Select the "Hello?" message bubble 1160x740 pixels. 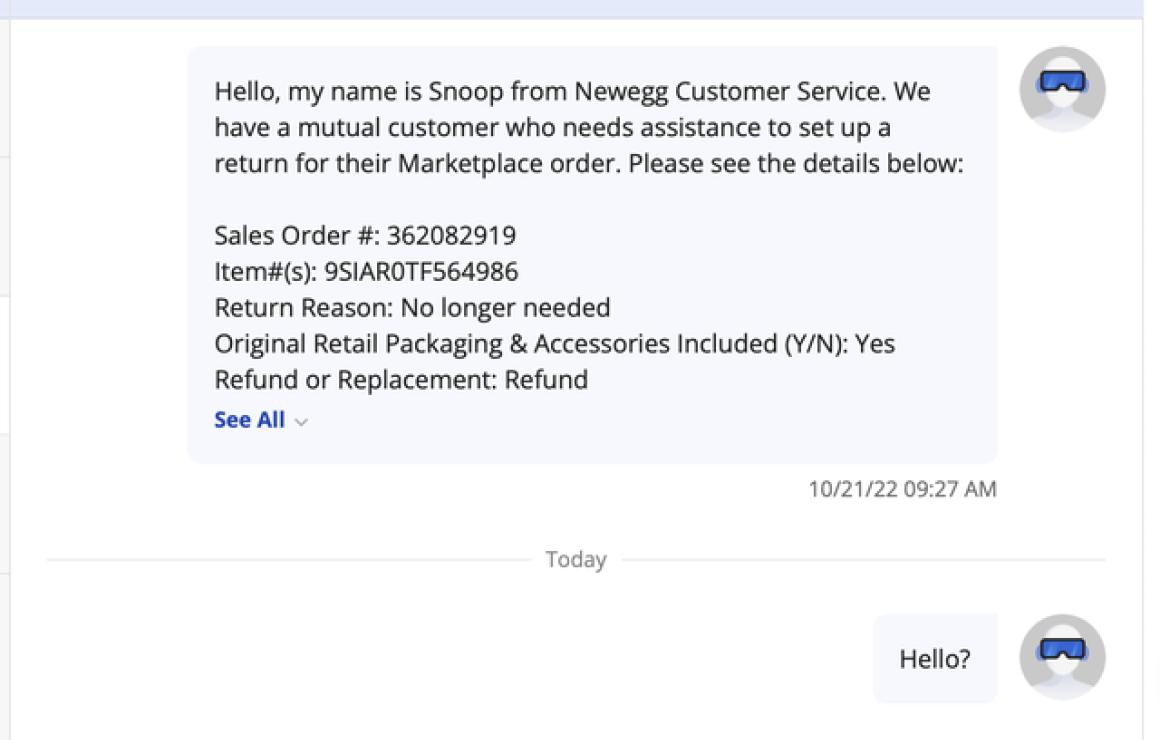point(934,658)
